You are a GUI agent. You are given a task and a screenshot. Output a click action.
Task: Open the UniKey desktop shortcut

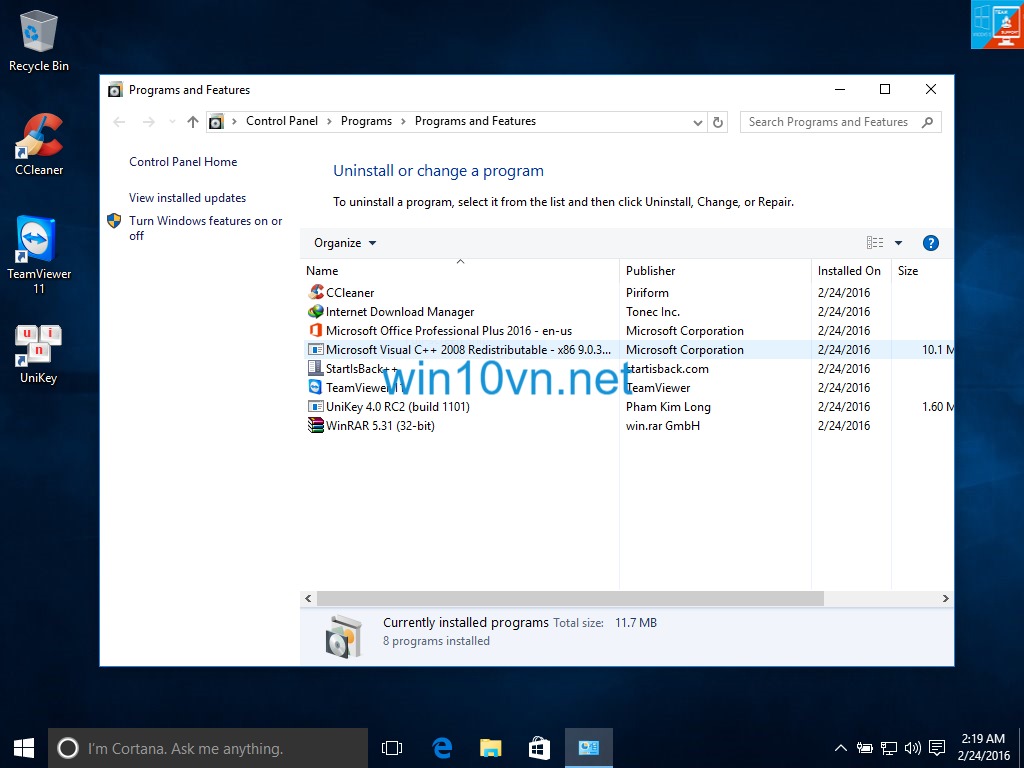pyautogui.click(x=39, y=354)
